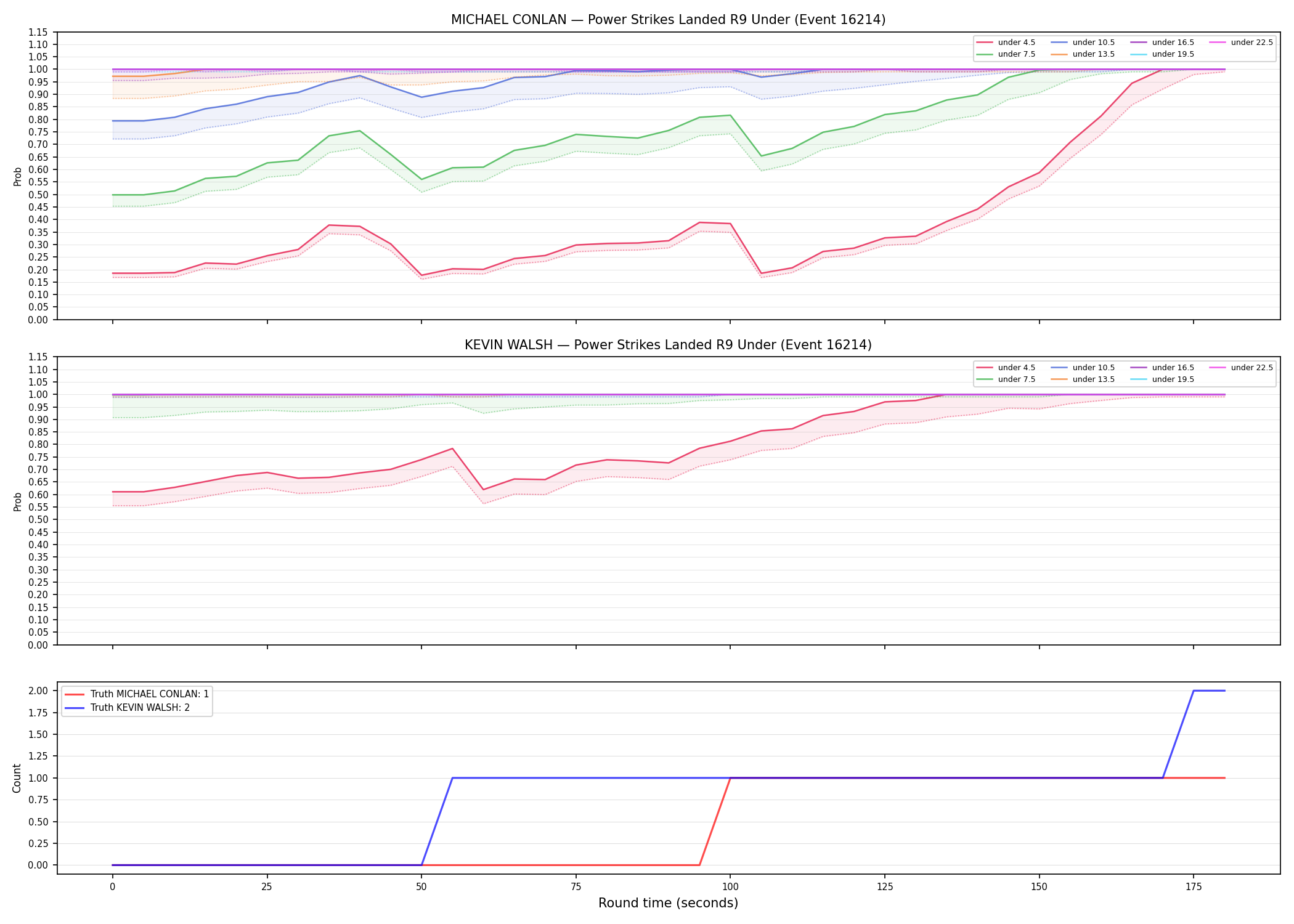Click the x-axis tick label "75"
Image resolution: width=1294 pixels, height=924 pixels.
(576, 887)
